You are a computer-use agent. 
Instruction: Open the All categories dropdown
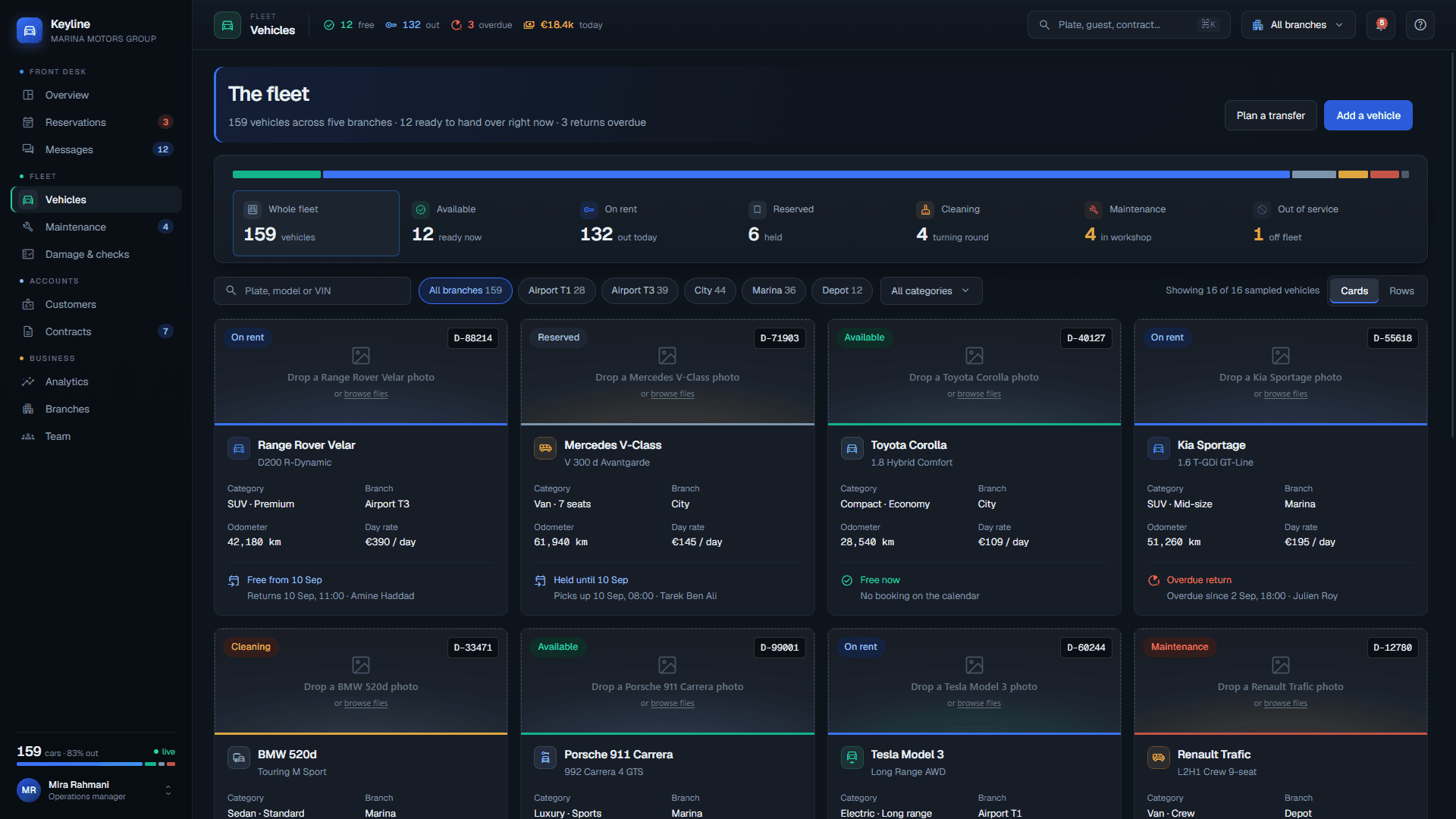930,290
